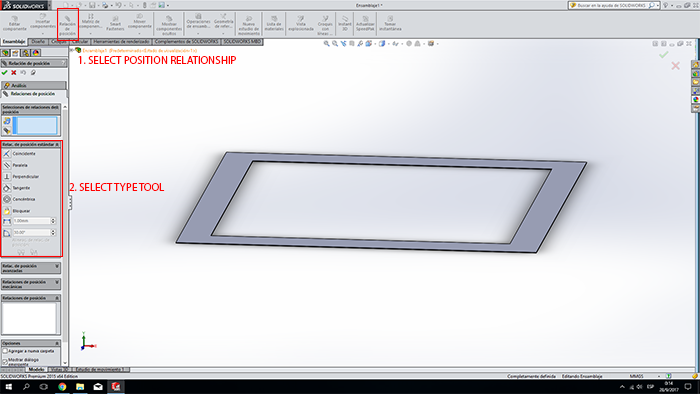Viewport: 700px width, 394px height.
Task: Collapse the Relaciones de posición list section
Action: coord(57,298)
